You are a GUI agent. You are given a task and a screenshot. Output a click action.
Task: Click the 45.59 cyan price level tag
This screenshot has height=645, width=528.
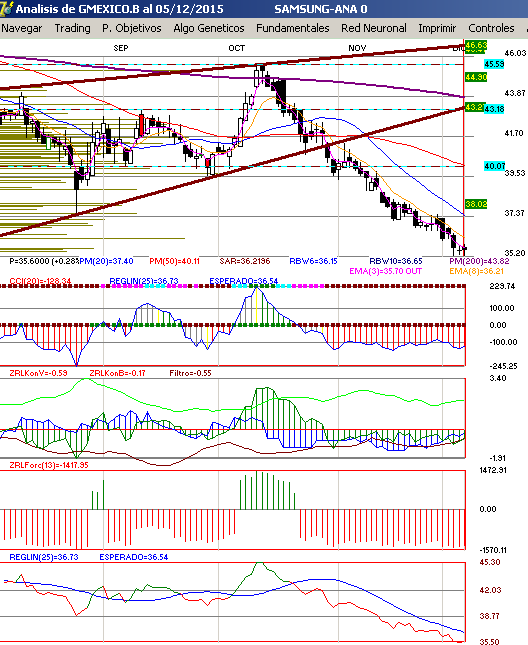pyautogui.click(x=494, y=64)
